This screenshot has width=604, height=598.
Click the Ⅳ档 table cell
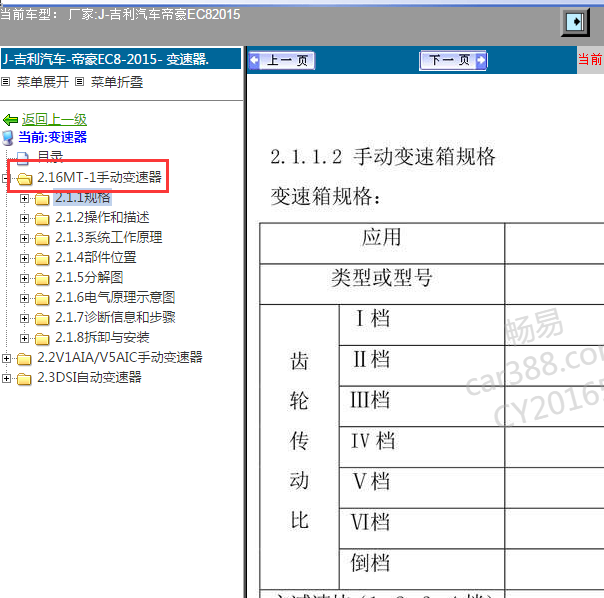coord(422,447)
